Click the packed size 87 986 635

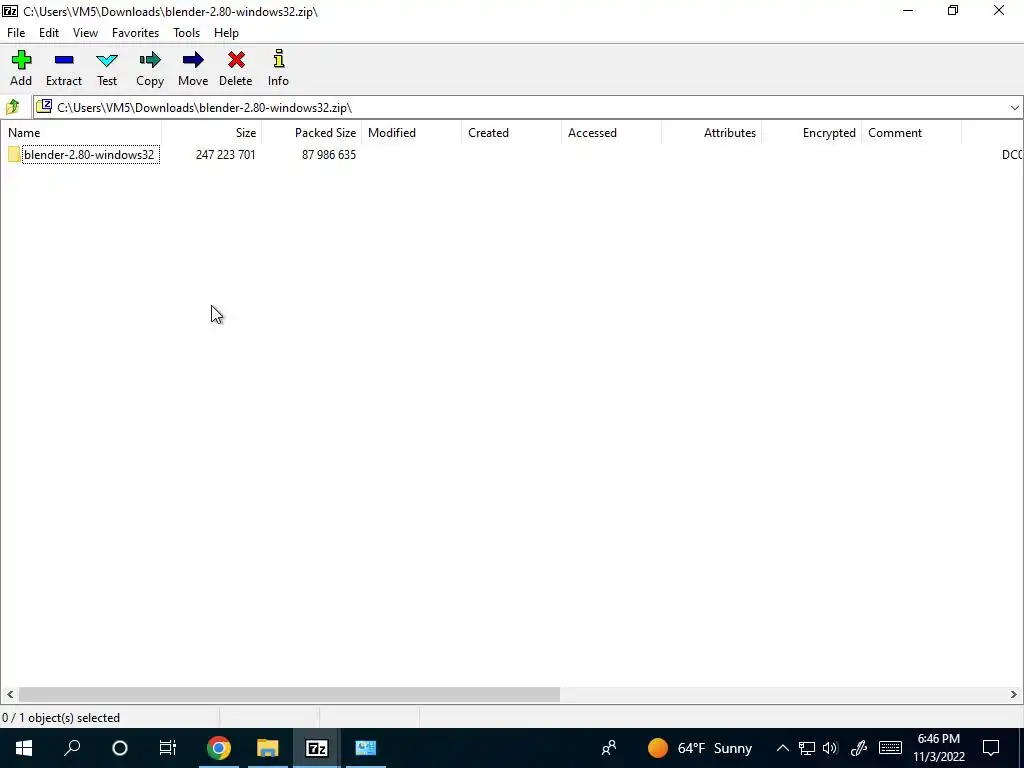328,155
